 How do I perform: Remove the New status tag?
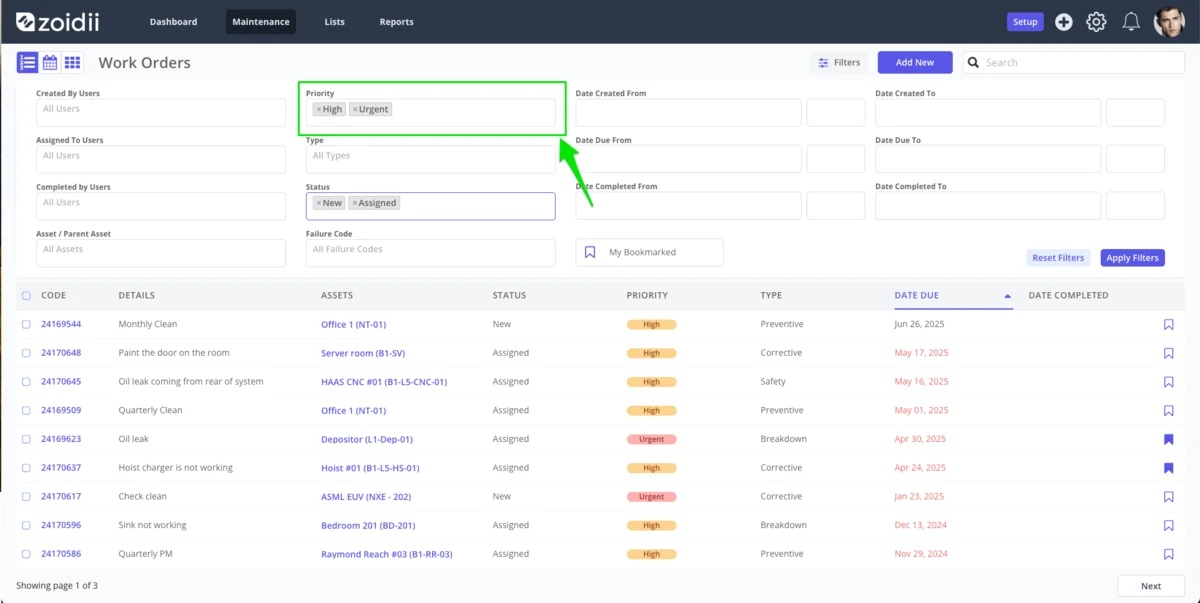click(318, 203)
